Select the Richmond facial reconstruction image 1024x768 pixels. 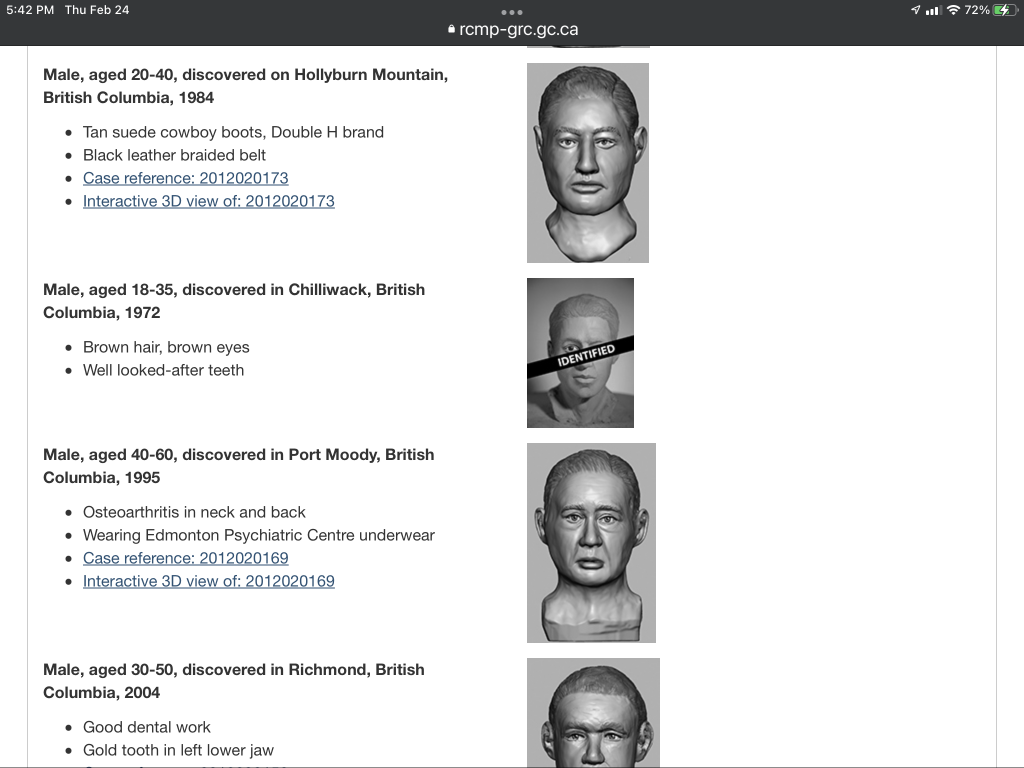pyautogui.click(x=593, y=712)
